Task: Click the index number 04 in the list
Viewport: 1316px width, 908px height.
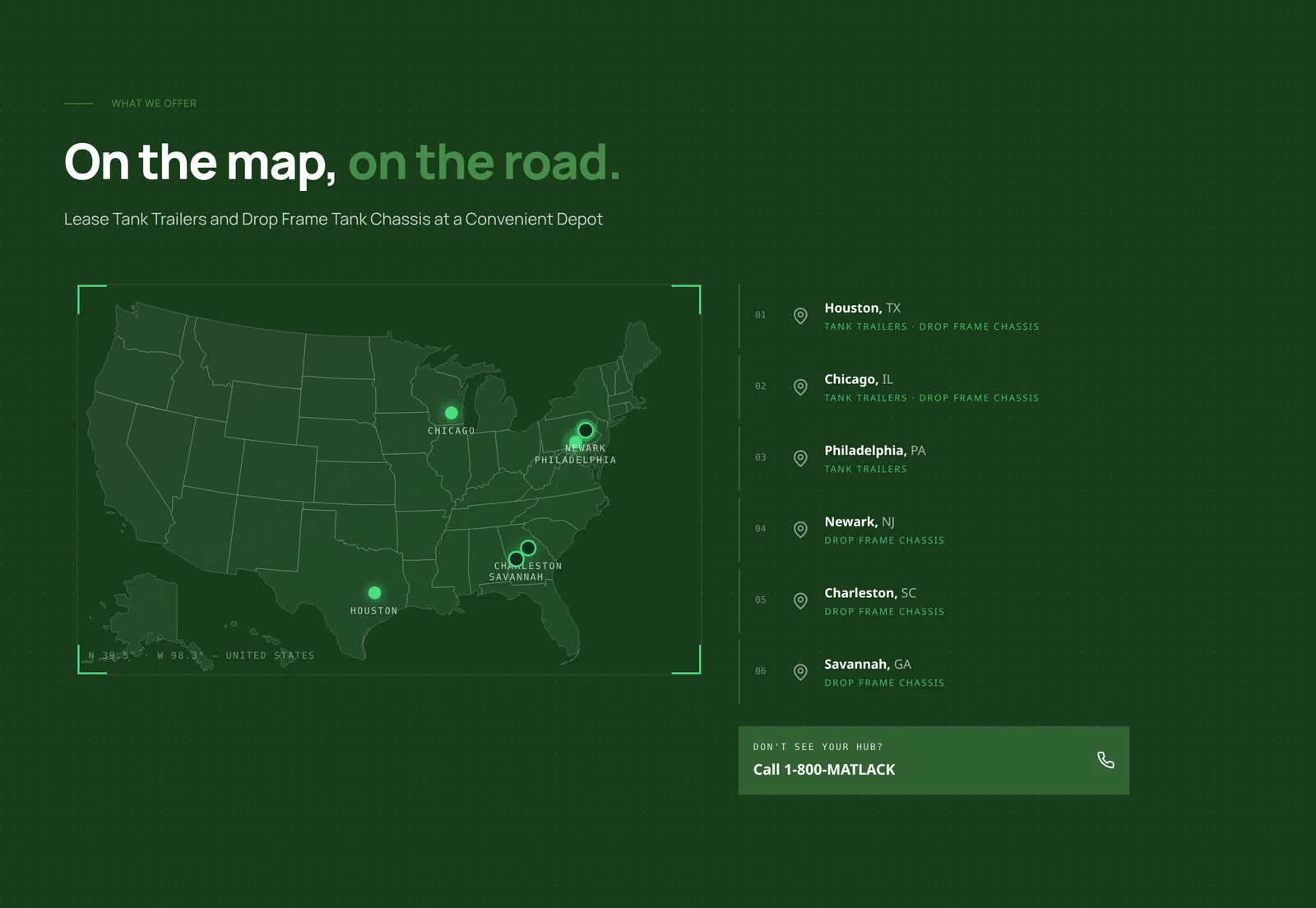Action: click(x=761, y=529)
